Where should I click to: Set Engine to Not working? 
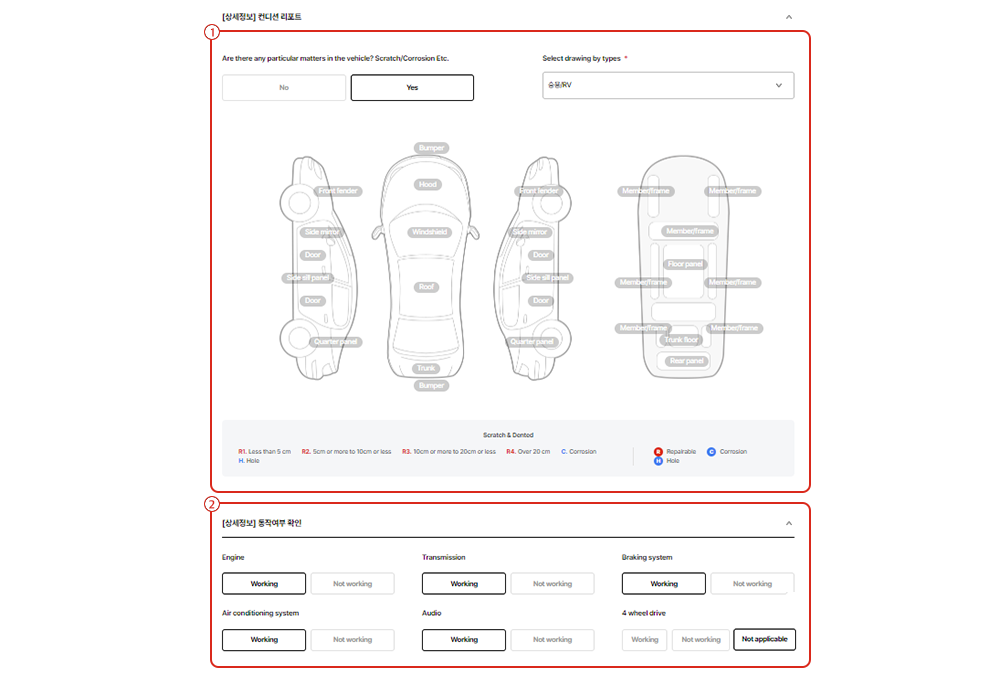click(x=352, y=584)
